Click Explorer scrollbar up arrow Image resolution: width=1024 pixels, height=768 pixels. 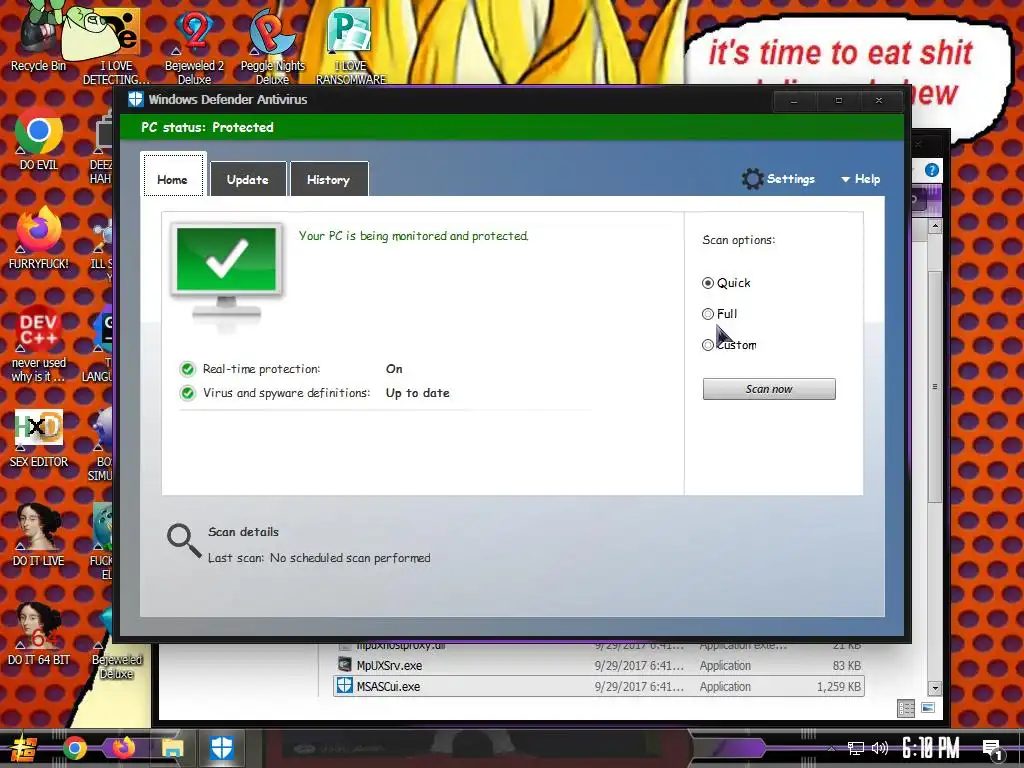[935, 227]
